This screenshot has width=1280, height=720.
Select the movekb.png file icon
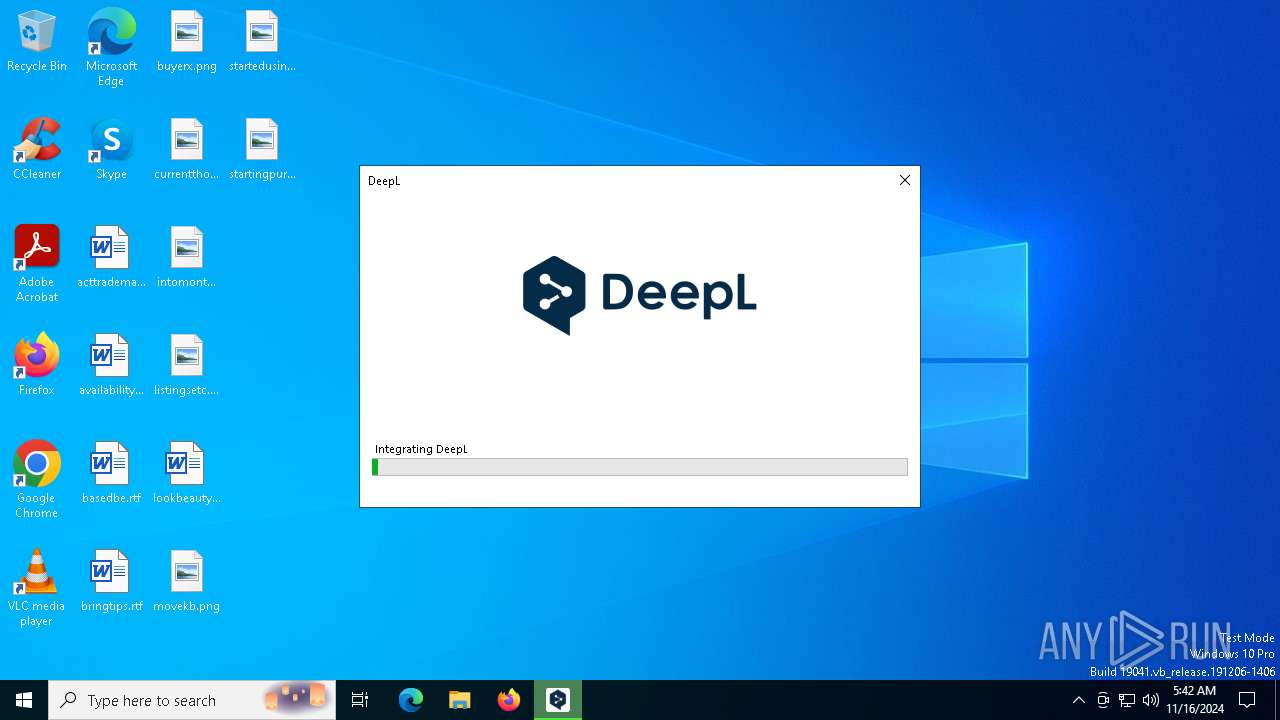point(187,582)
